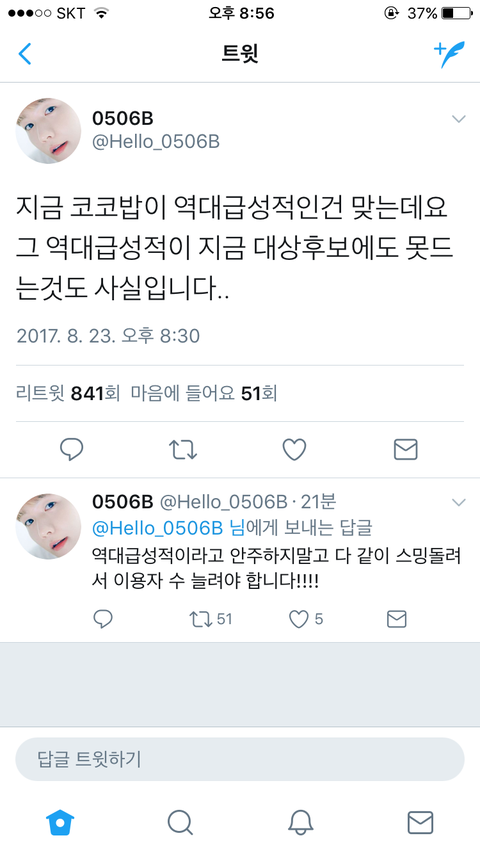Tap reply bubble icon under main tweet
480x854 pixels.
[x=71, y=450]
